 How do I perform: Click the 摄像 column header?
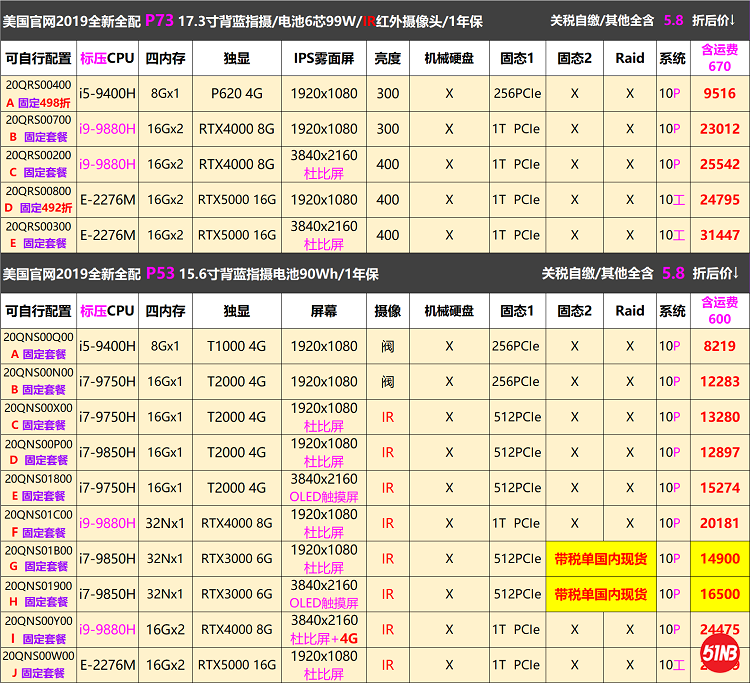(x=387, y=311)
